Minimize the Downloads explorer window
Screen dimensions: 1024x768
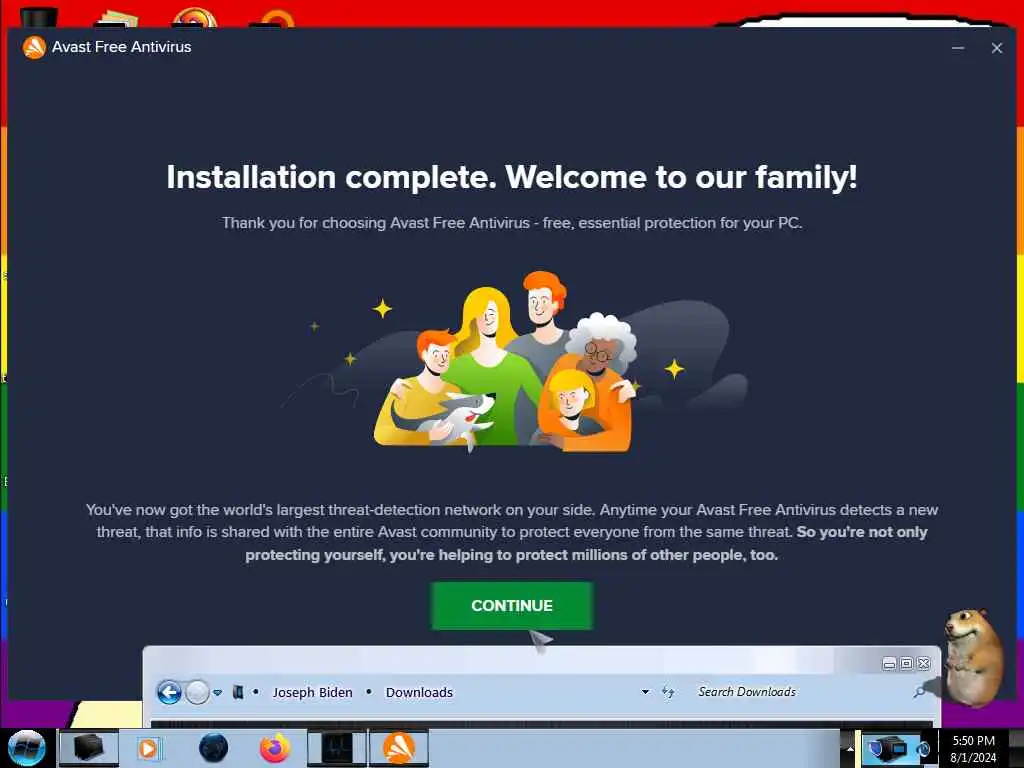pos(889,664)
